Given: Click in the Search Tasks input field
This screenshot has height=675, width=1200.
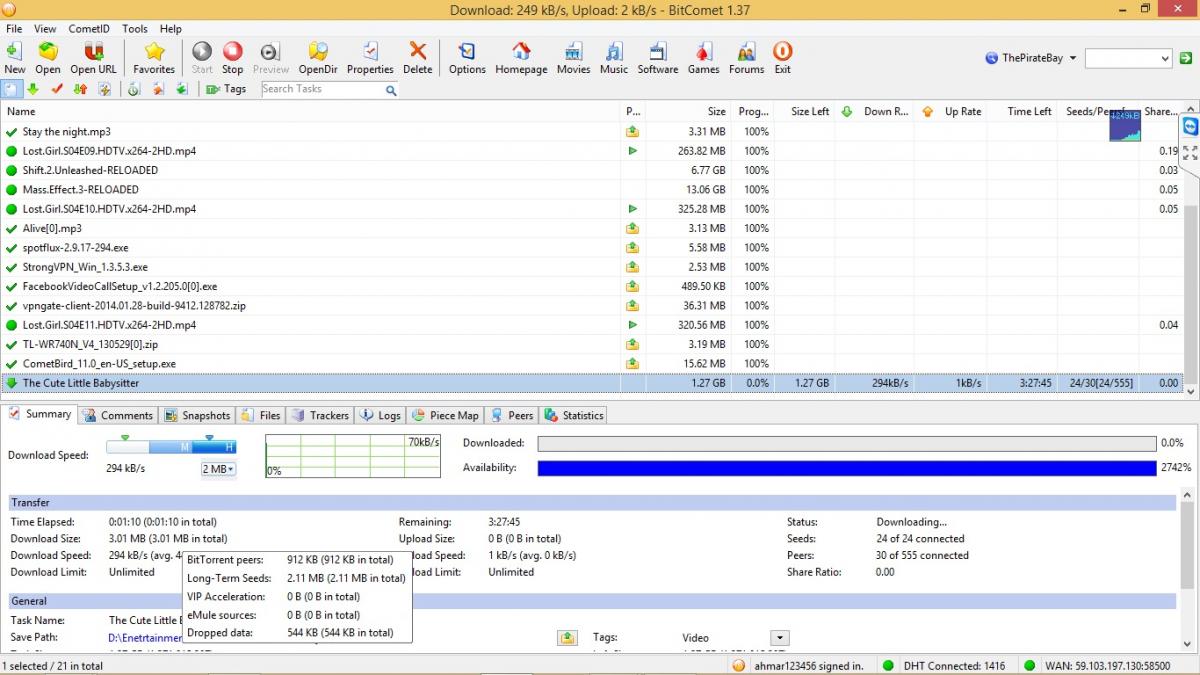Looking at the screenshot, I should [322, 89].
